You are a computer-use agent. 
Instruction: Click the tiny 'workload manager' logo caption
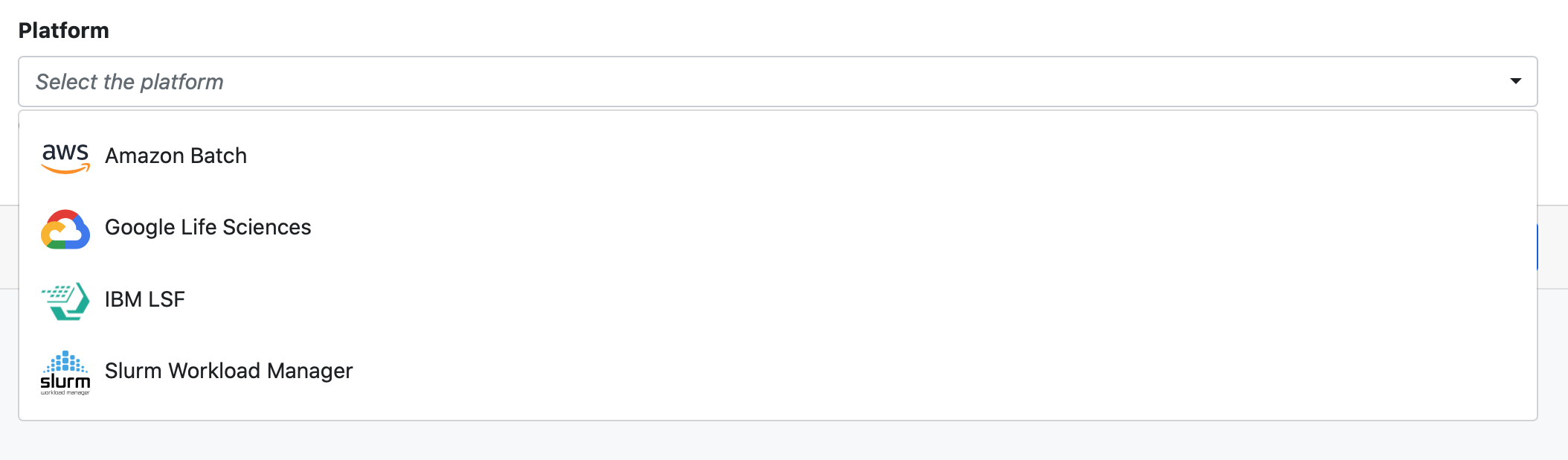pyautogui.click(x=65, y=392)
